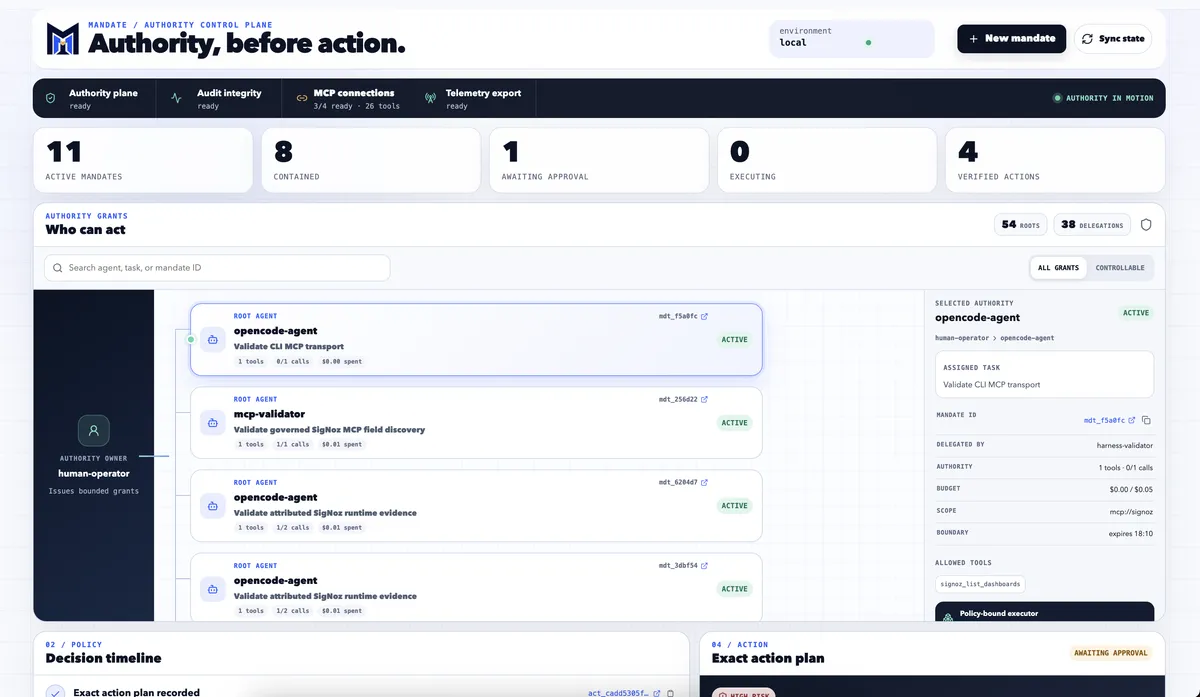Open external link icon next to mdt_256d22
Viewport: 1200px width, 697px height.
pyautogui.click(x=705, y=399)
